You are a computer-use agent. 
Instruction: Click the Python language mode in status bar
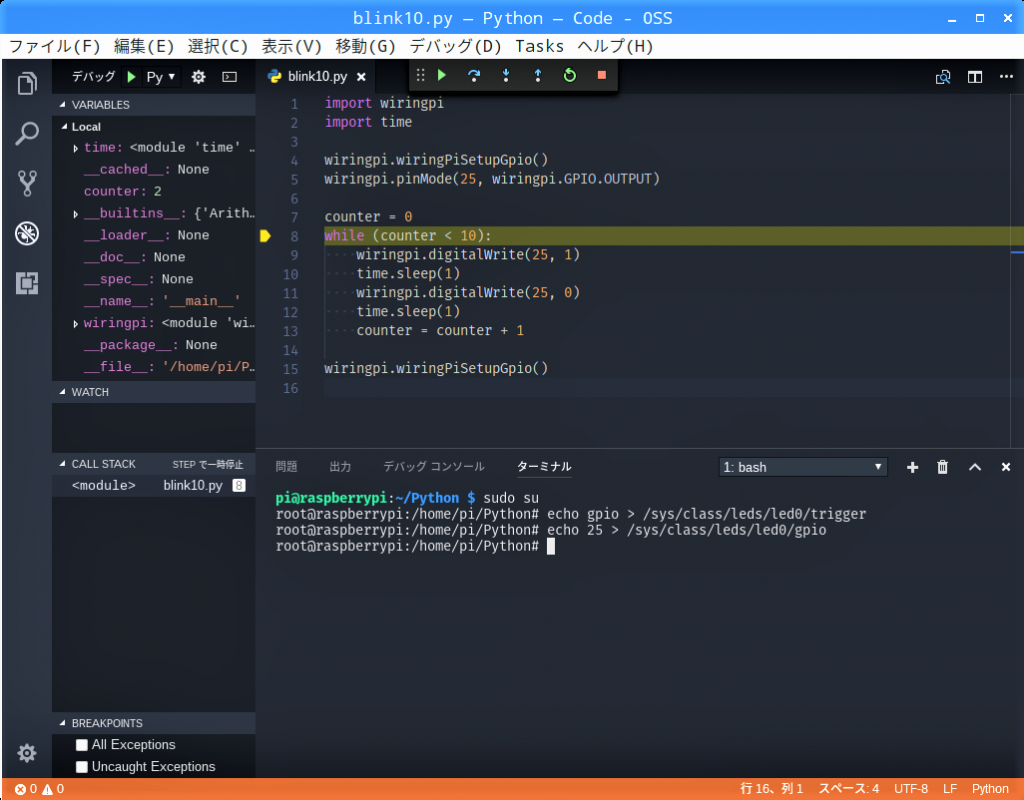[x=990, y=789]
